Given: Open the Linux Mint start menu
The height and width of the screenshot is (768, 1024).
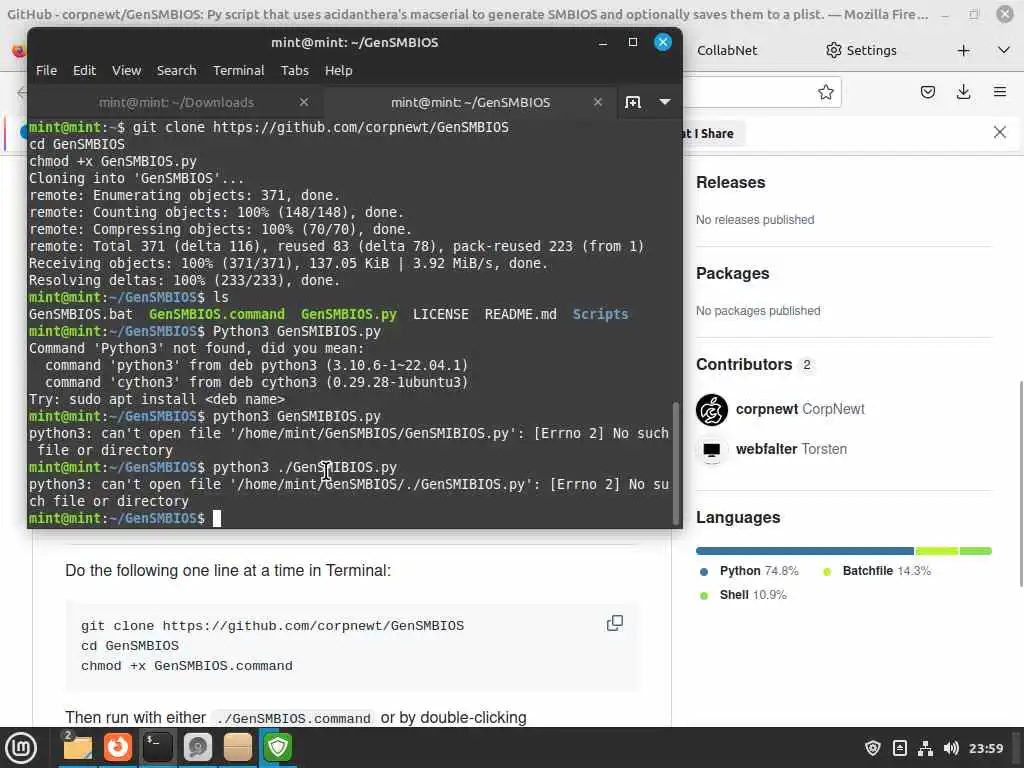Looking at the screenshot, I should coord(21,747).
